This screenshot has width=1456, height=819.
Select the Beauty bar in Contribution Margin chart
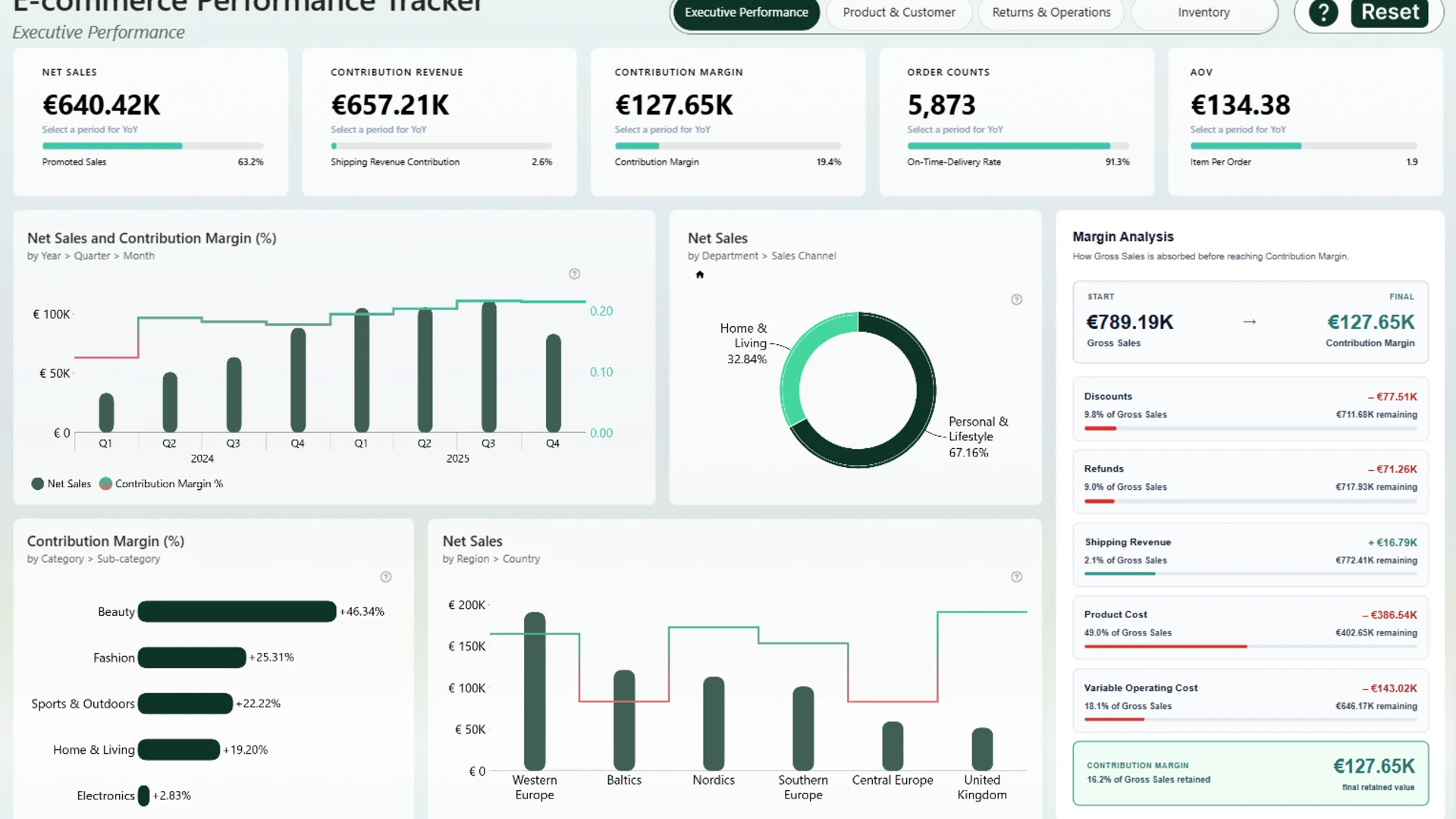click(x=237, y=611)
